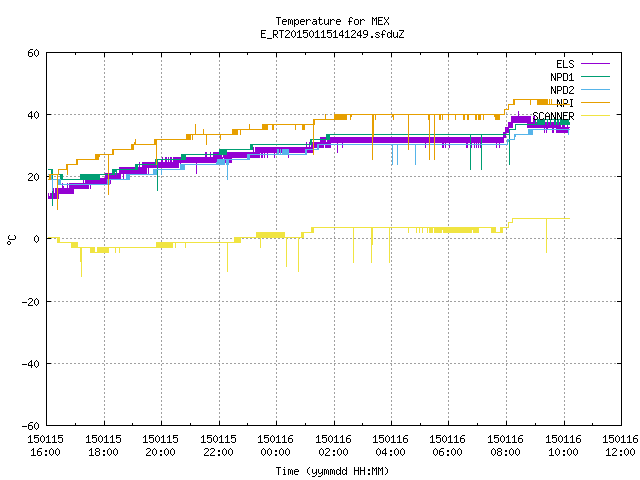Select the NPD1 legend label
This screenshot has height=480, width=640.
[x=562, y=77]
